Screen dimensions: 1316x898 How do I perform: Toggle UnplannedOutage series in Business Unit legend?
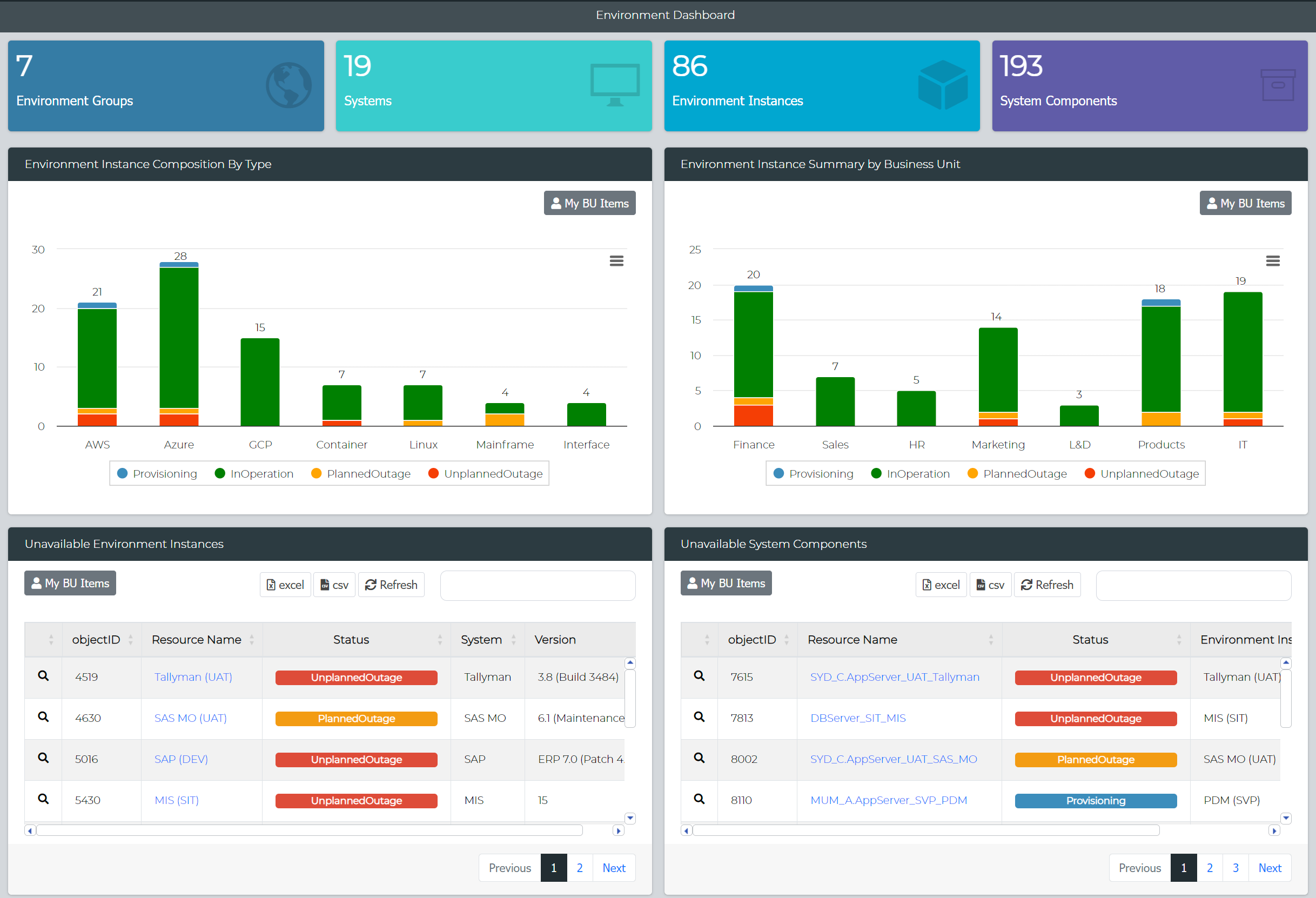click(x=1142, y=474)
